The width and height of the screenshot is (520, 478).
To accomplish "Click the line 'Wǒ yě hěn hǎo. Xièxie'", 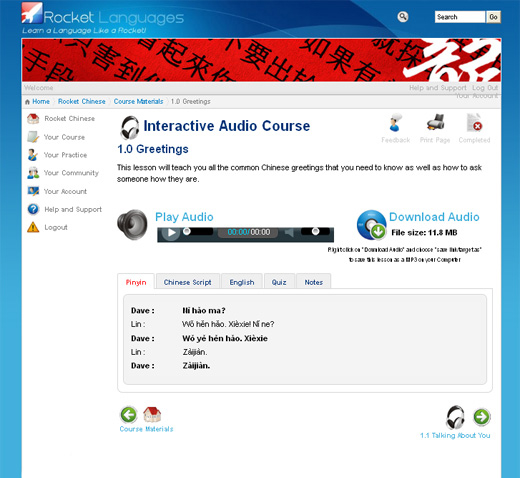I will tap(225, 338).
